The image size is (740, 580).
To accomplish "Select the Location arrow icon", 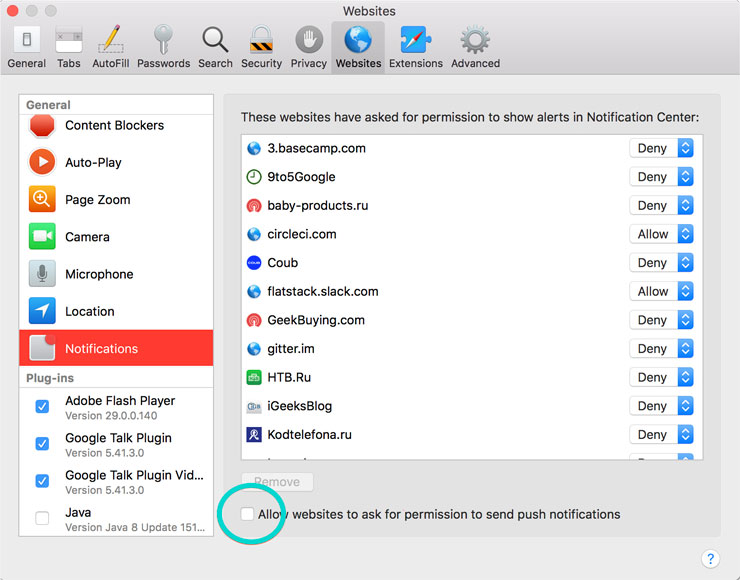I will [42, 311].
